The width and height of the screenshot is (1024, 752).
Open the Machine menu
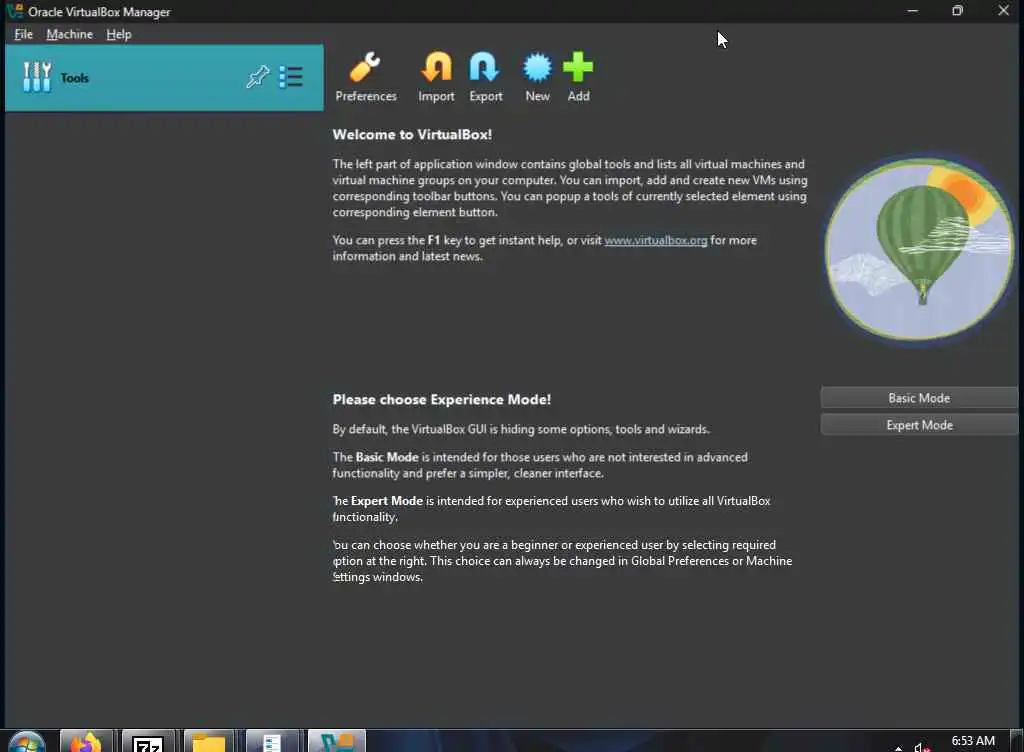pos(69,34)
